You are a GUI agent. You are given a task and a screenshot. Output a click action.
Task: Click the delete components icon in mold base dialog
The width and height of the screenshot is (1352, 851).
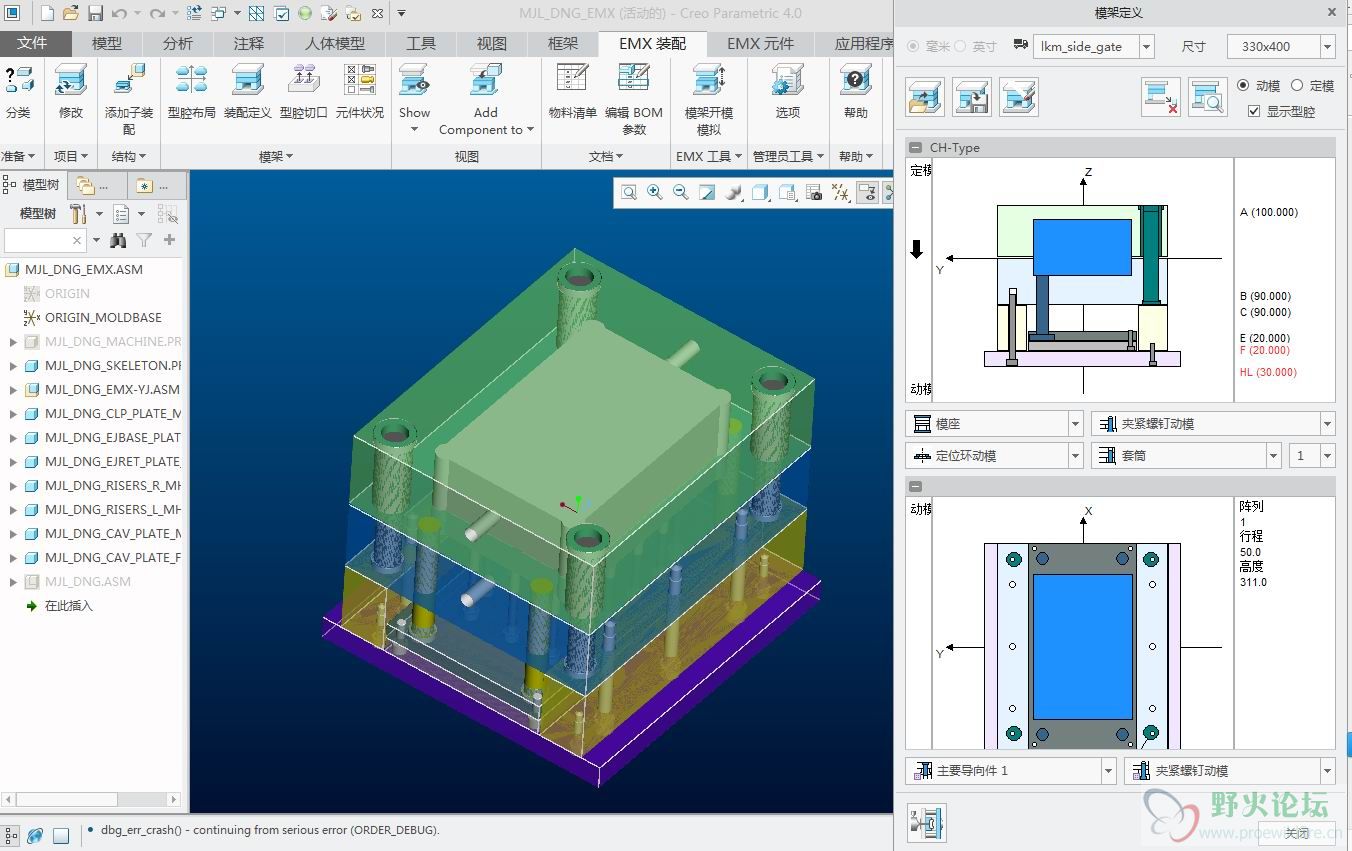(1160, 97)
